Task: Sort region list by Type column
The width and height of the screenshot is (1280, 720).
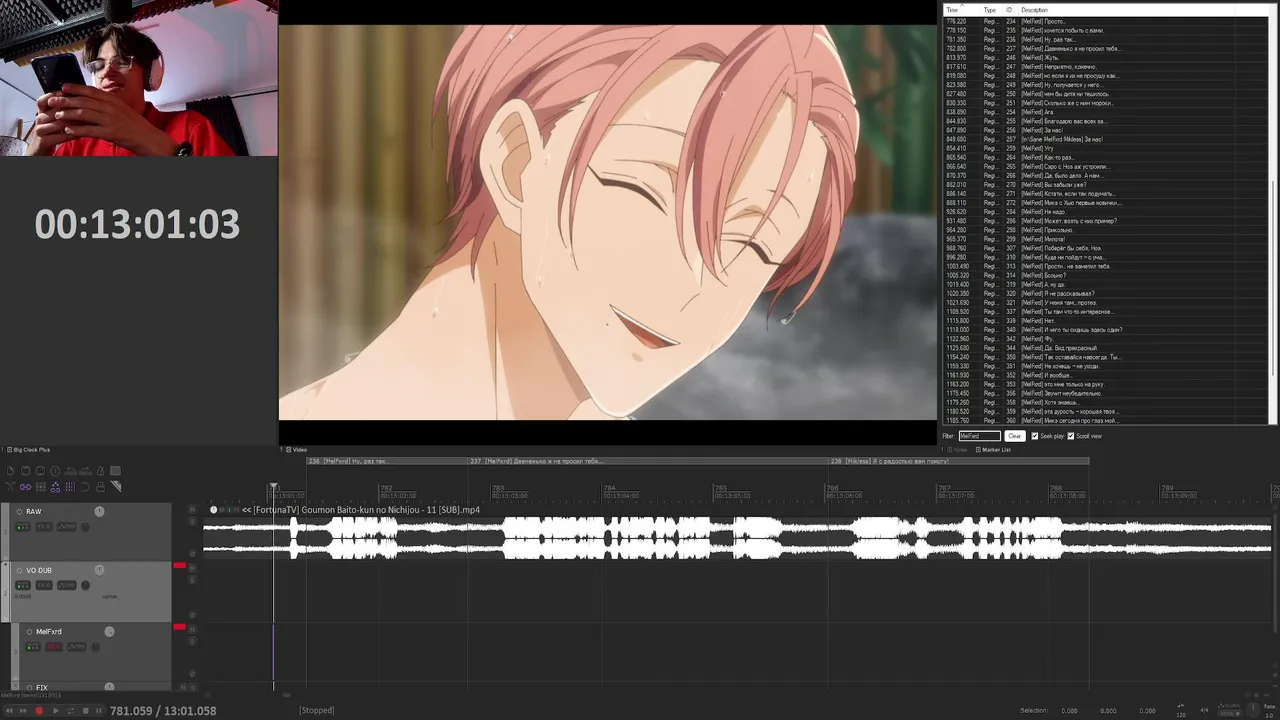Action: pos(992,10)
